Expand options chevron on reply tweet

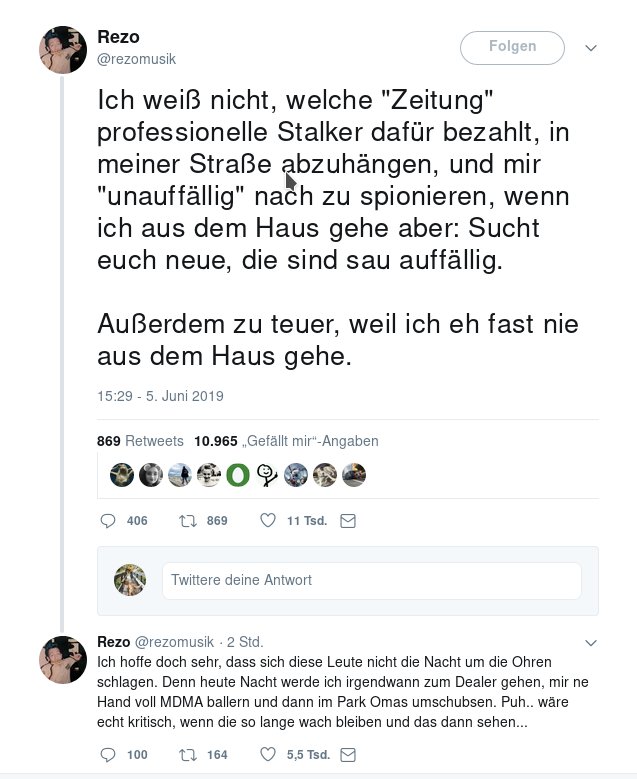(x=590, y=642)
